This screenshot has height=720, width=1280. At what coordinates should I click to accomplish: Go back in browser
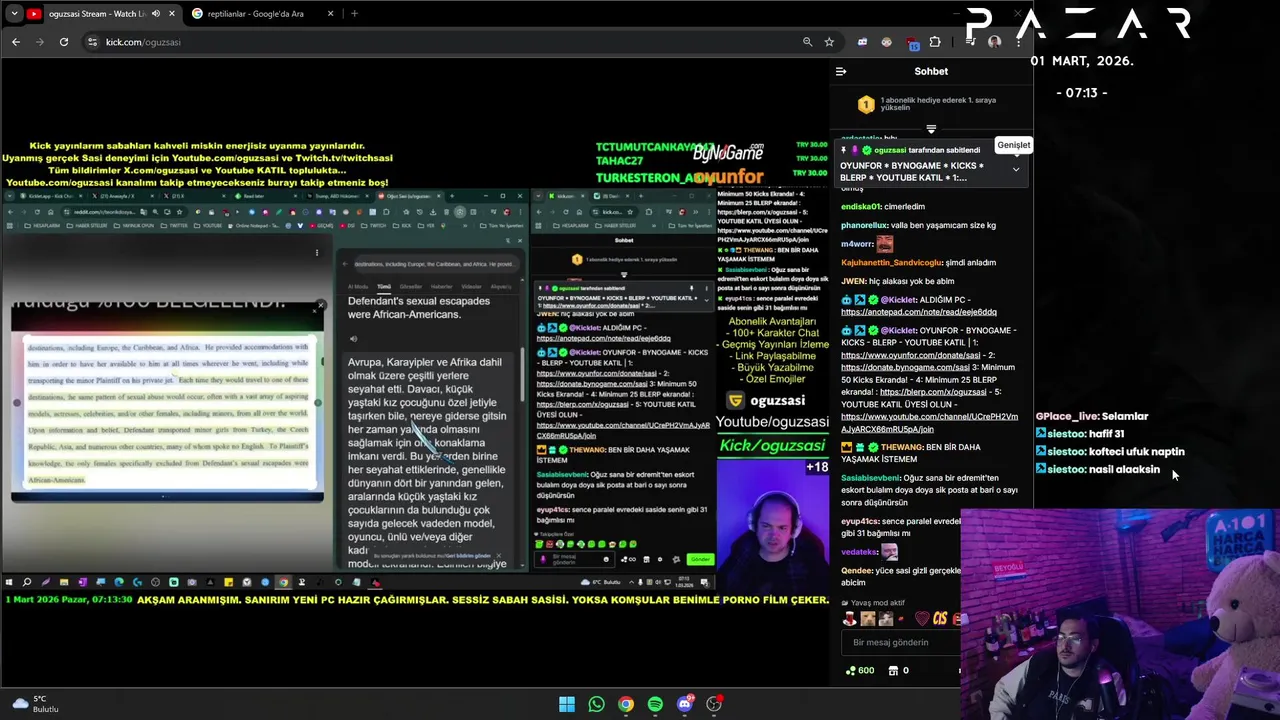[16, 42]
